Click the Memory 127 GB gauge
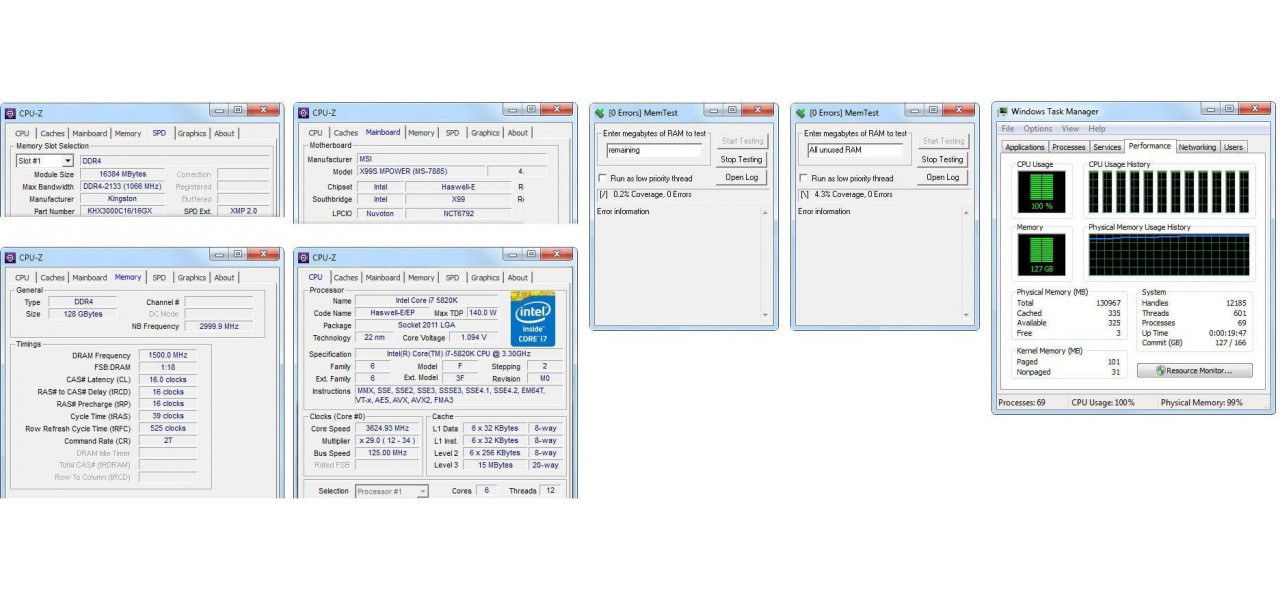1280x600 pixels. 1041,254
